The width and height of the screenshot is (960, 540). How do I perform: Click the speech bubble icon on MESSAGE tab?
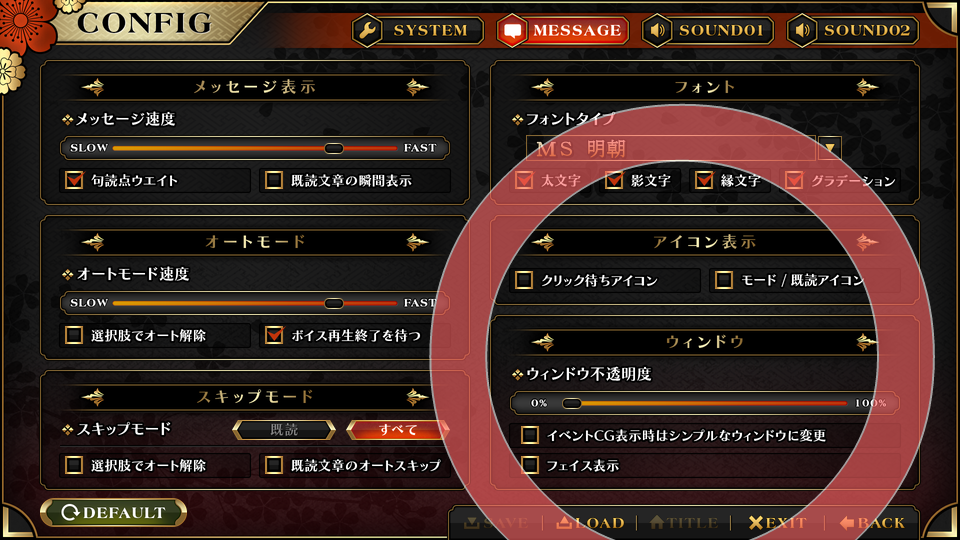[x=512, y=31]
